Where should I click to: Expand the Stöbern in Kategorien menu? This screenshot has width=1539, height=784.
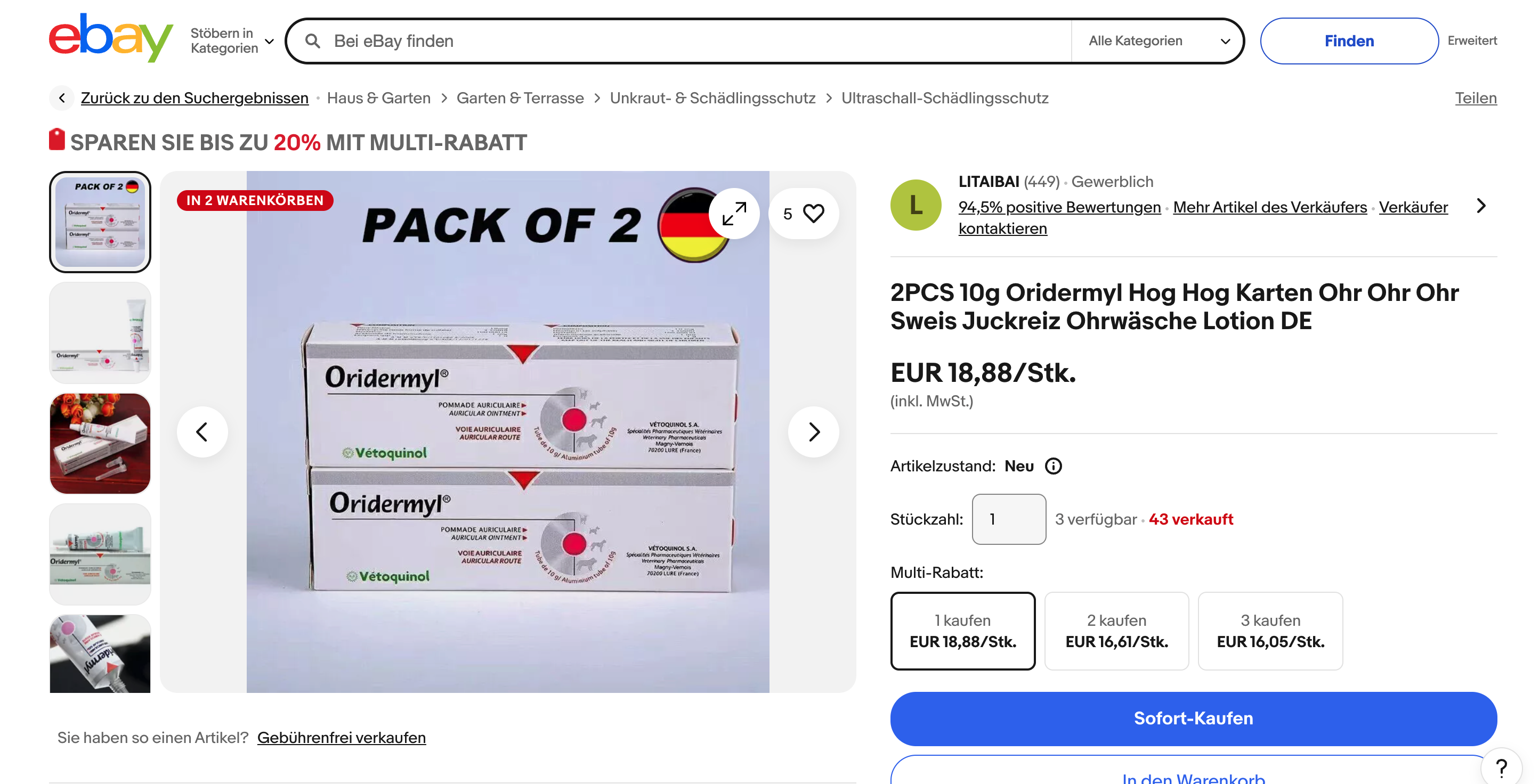[x=232, y=40]
